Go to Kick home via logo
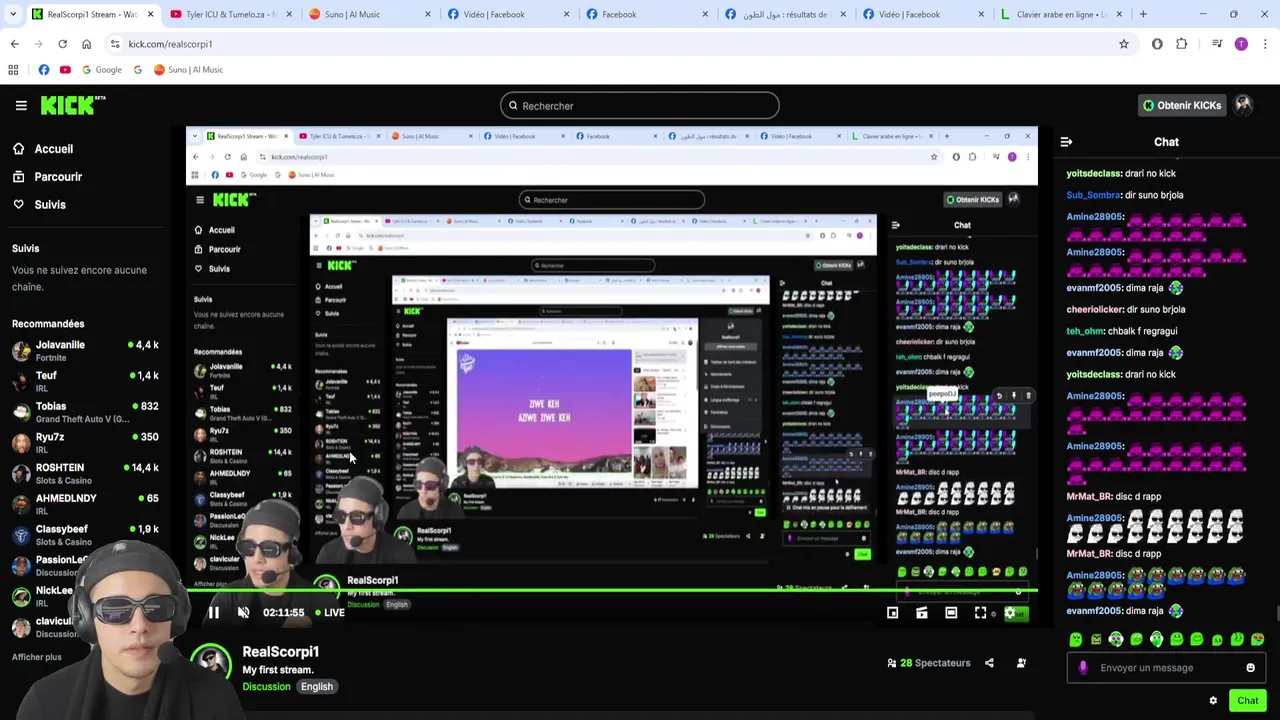The image size is (1280, 720). coord(73,105)
